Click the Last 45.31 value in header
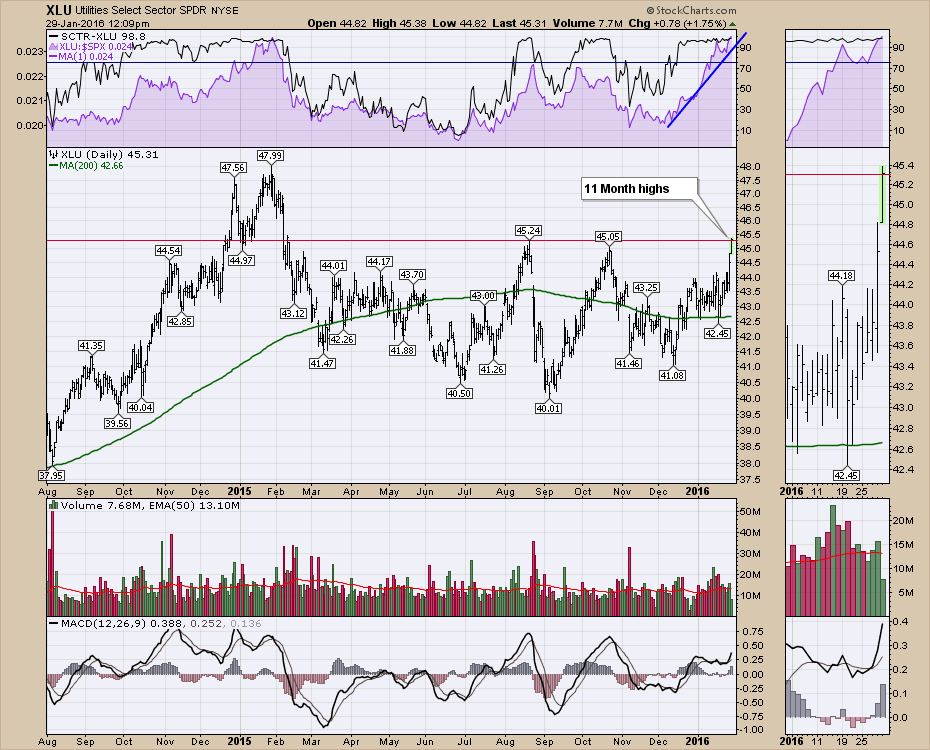Screen dimensions: 930x750 (x=533, y=24)
